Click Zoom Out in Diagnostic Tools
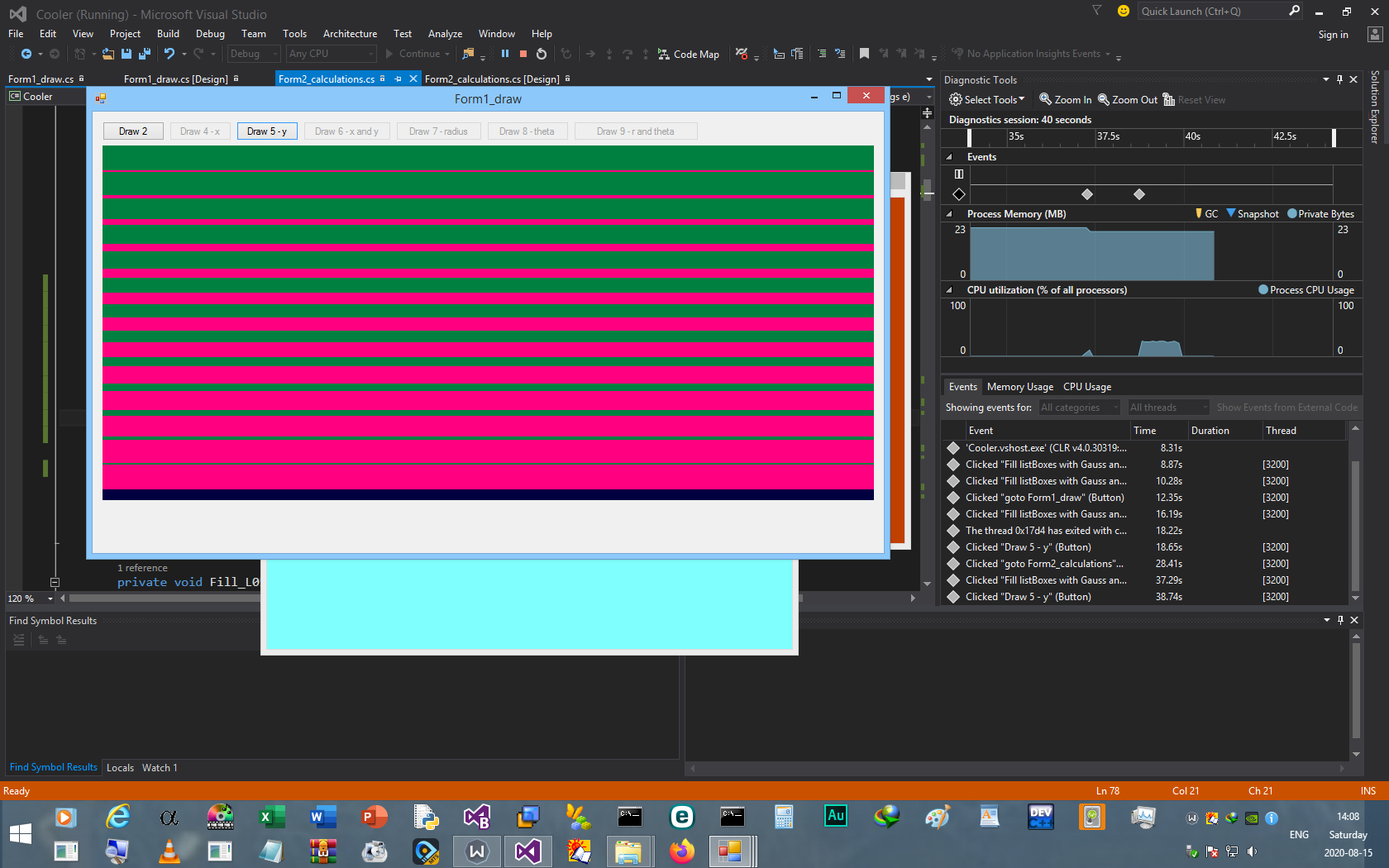This screenshot has height=868, width=1389. 1128,99
